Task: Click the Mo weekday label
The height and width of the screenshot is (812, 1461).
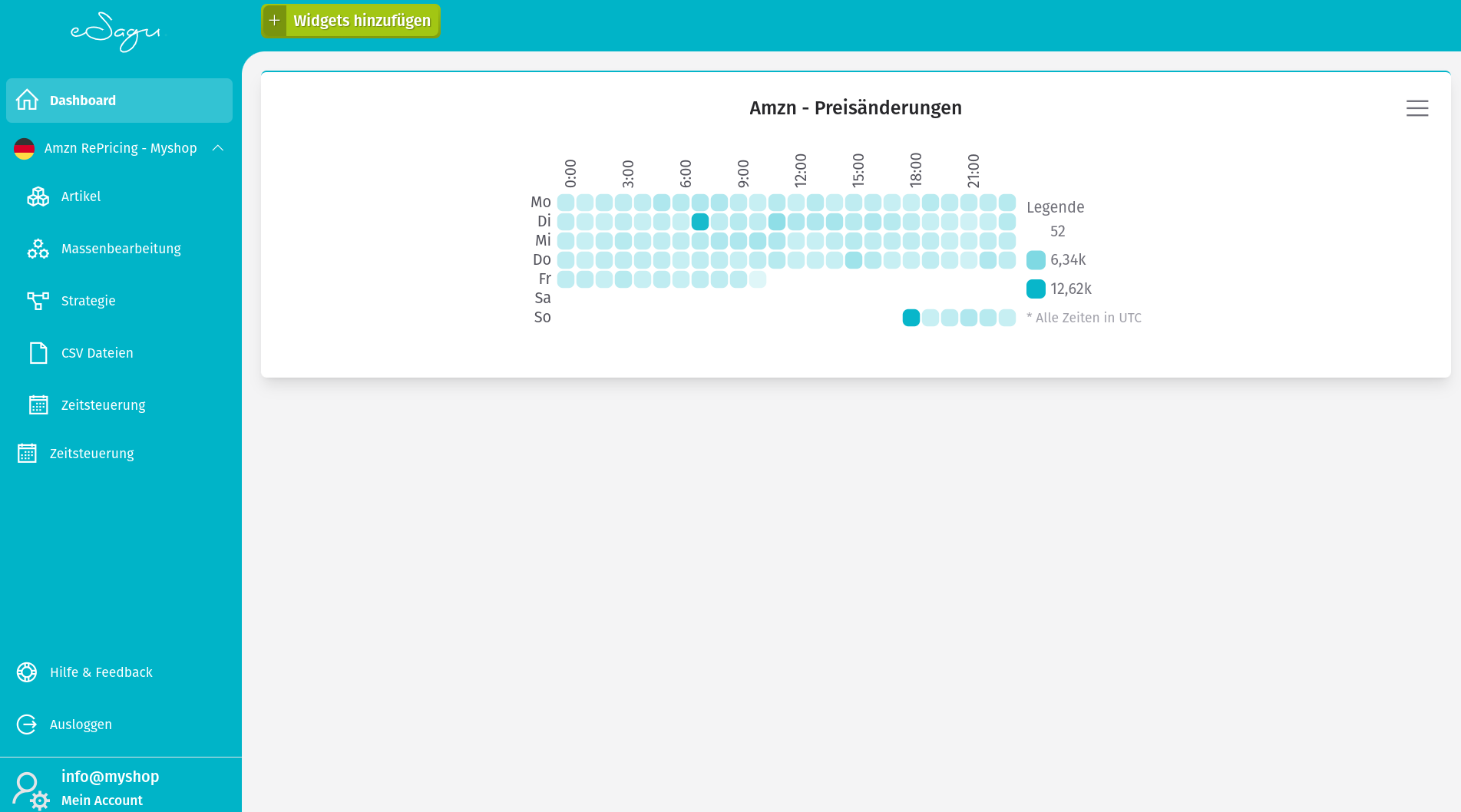Action: coord(540,202)
